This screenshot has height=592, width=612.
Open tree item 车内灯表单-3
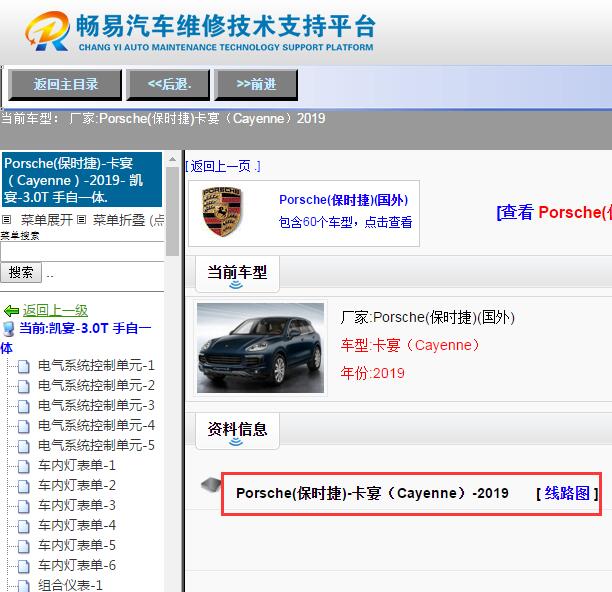point(77,505)
